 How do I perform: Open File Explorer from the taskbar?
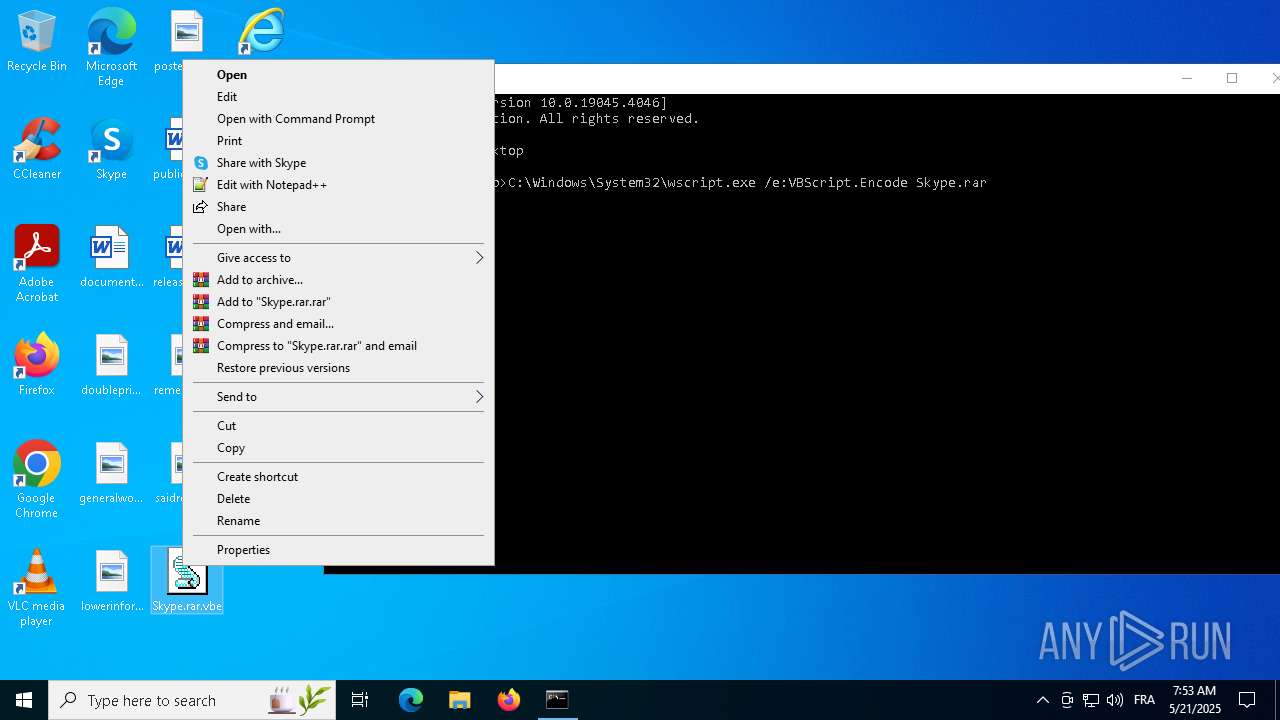coord(460,700)
